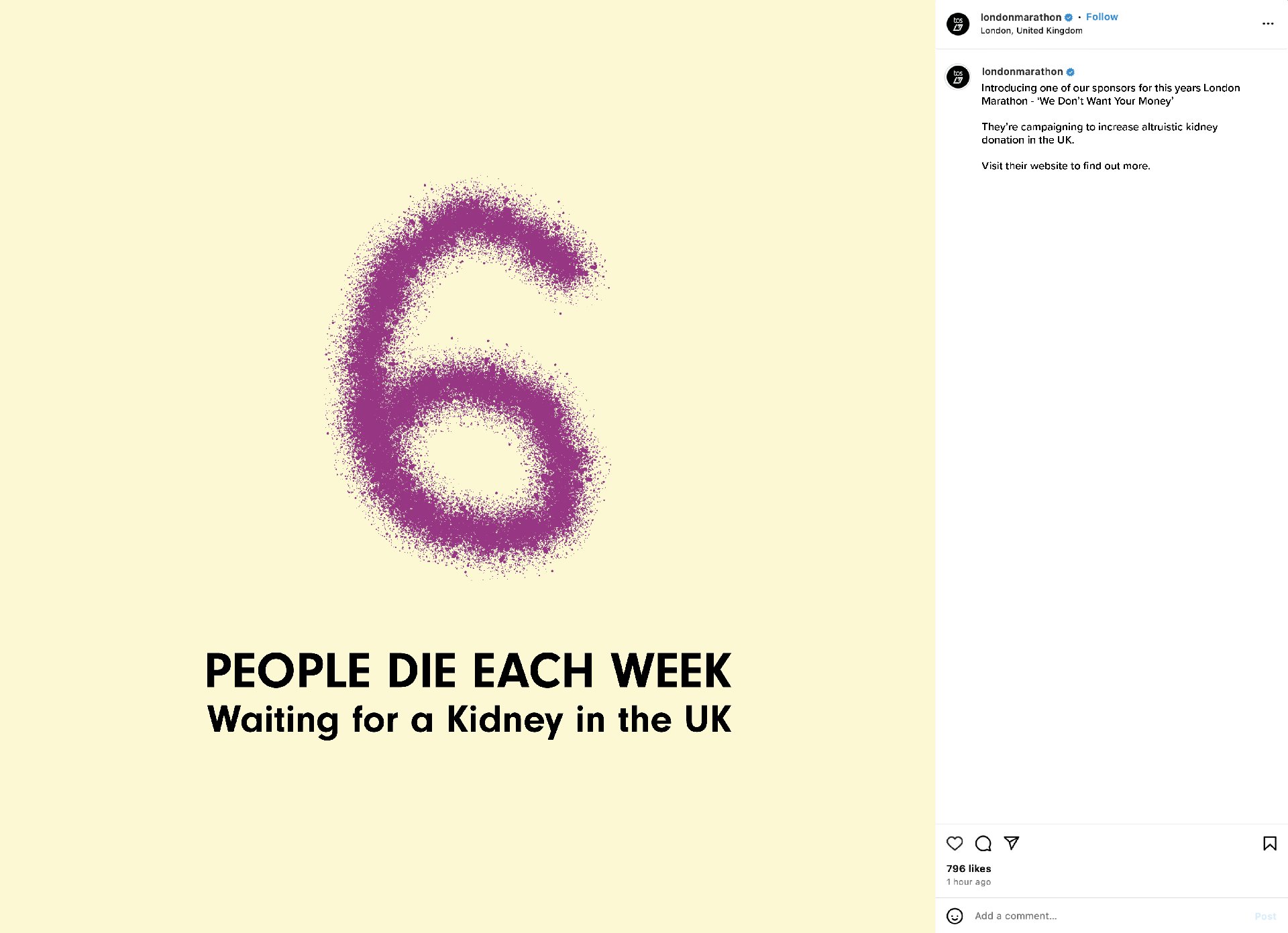This screenshot has width=1288, height=933.
Task: Open the emoji picker smiley icon
Action: point(955,916)
